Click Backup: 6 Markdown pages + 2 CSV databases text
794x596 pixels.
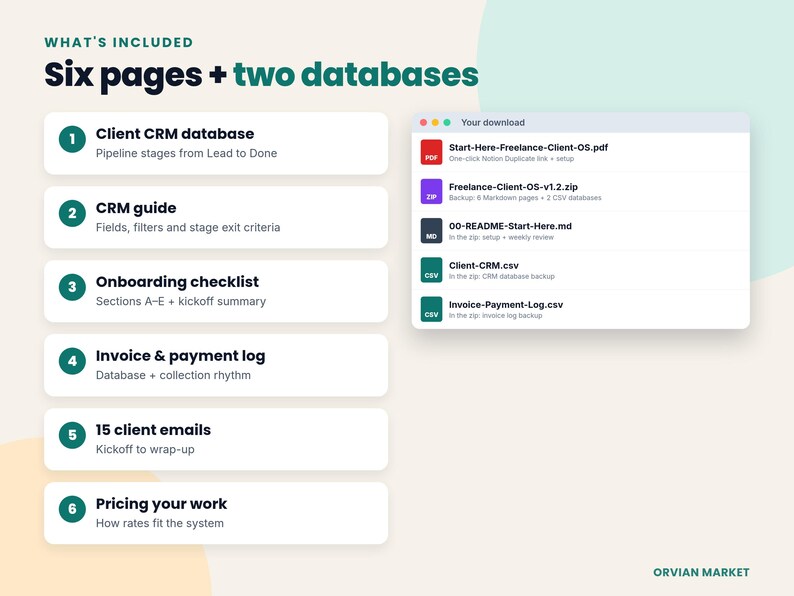(525, 198)
